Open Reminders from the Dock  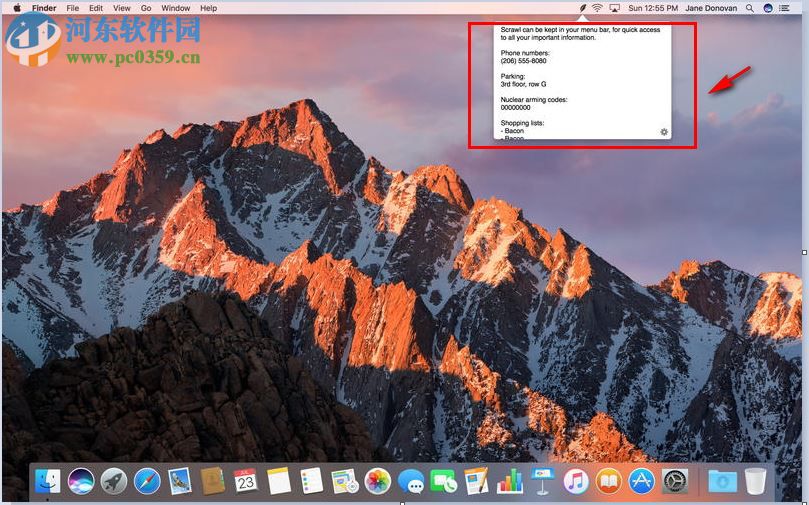click(312, 481)
